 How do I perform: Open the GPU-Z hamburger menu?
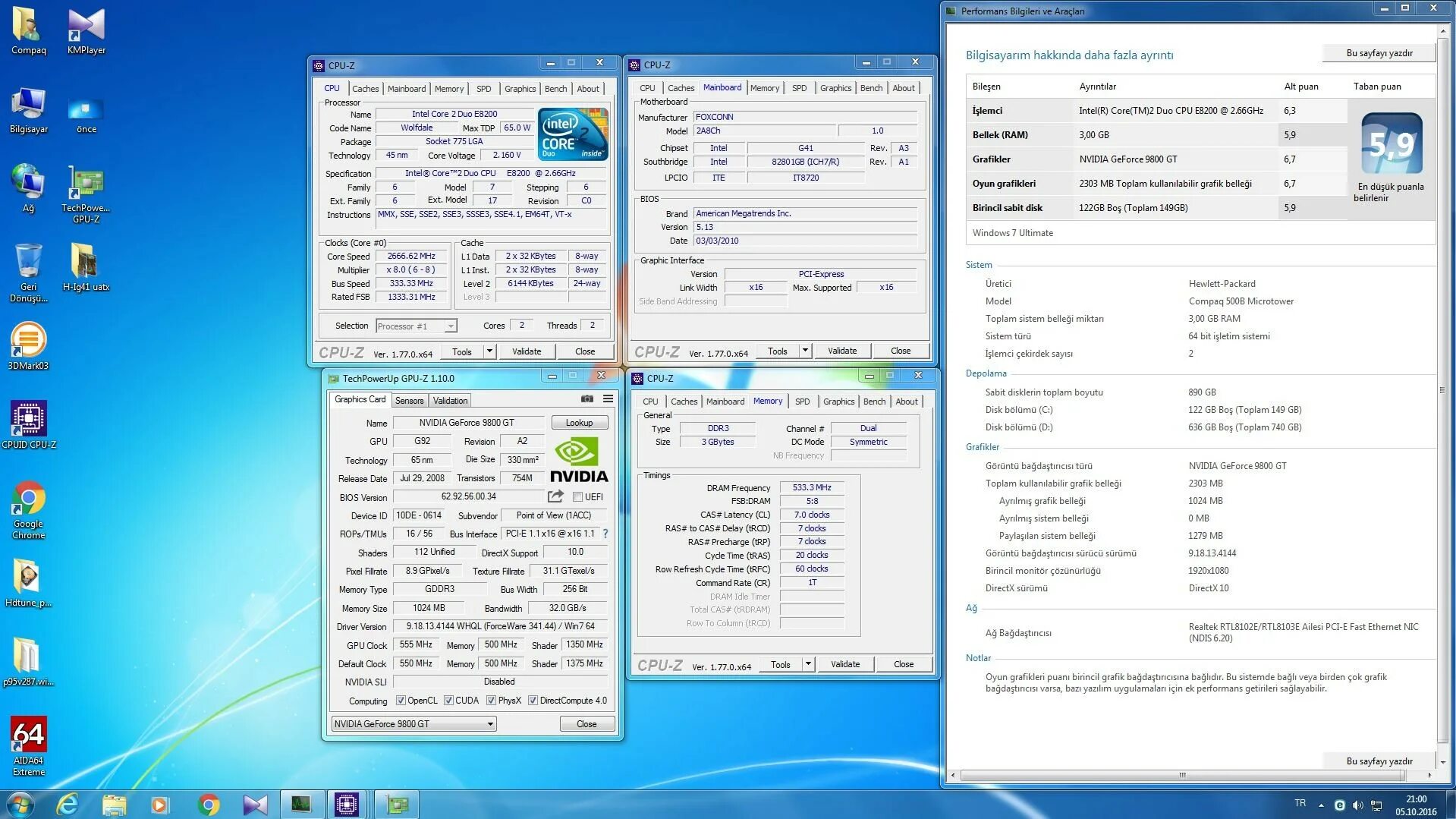(x=608, y=398)
